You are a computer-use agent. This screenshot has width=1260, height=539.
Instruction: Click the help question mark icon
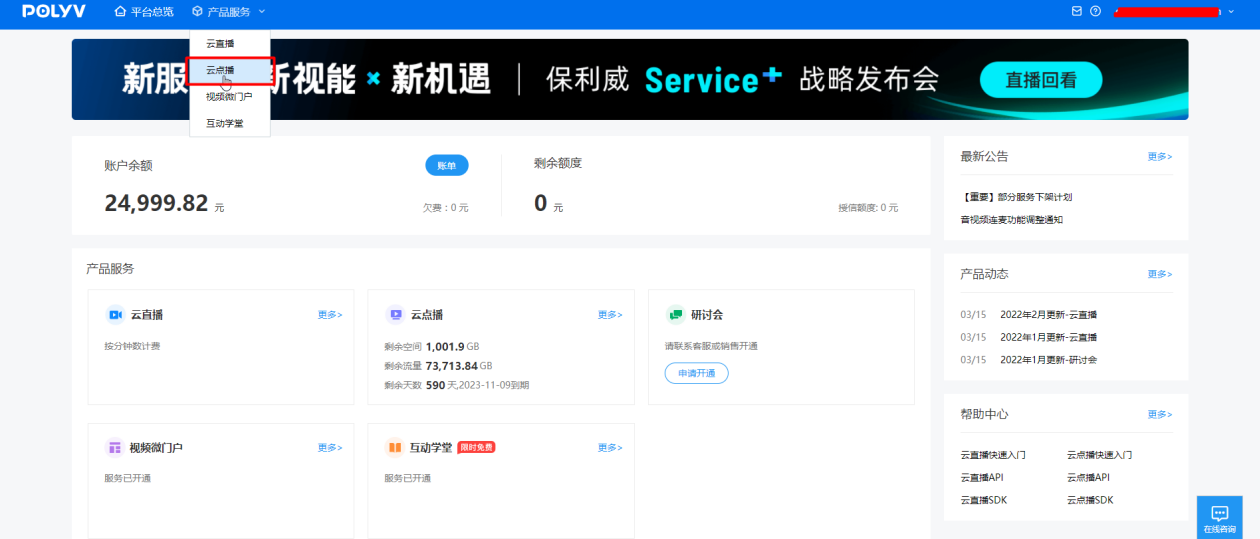click(1096, 12)
